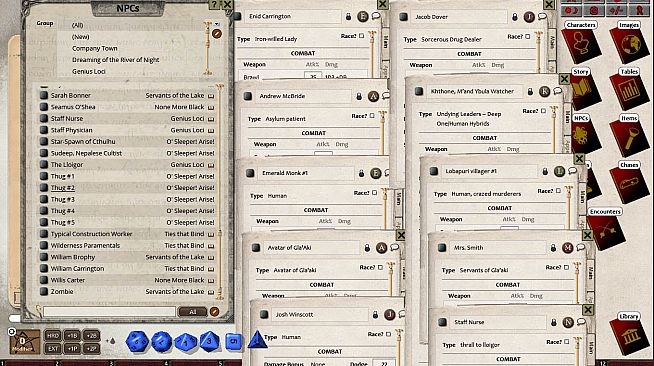Viewport: 654px width, 366px height.
Task: Tick the Race? checkbox on Emerald Monk #1
Action: pos(375,193)
